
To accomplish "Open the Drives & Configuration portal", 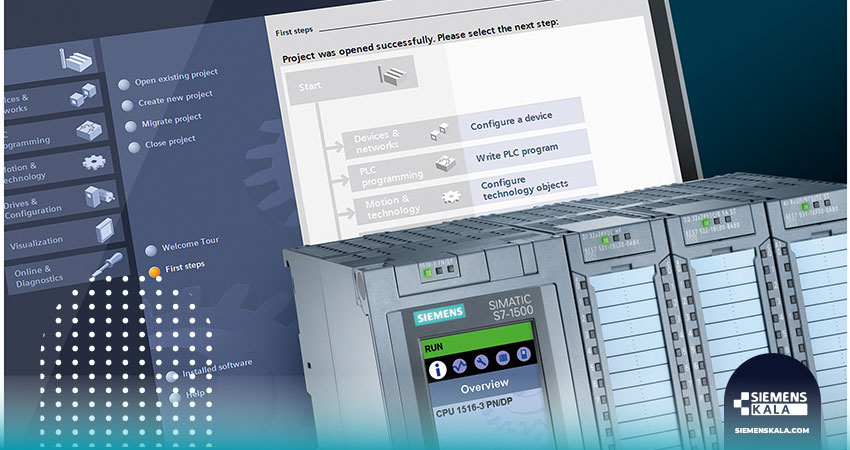I will coord(61,203).
